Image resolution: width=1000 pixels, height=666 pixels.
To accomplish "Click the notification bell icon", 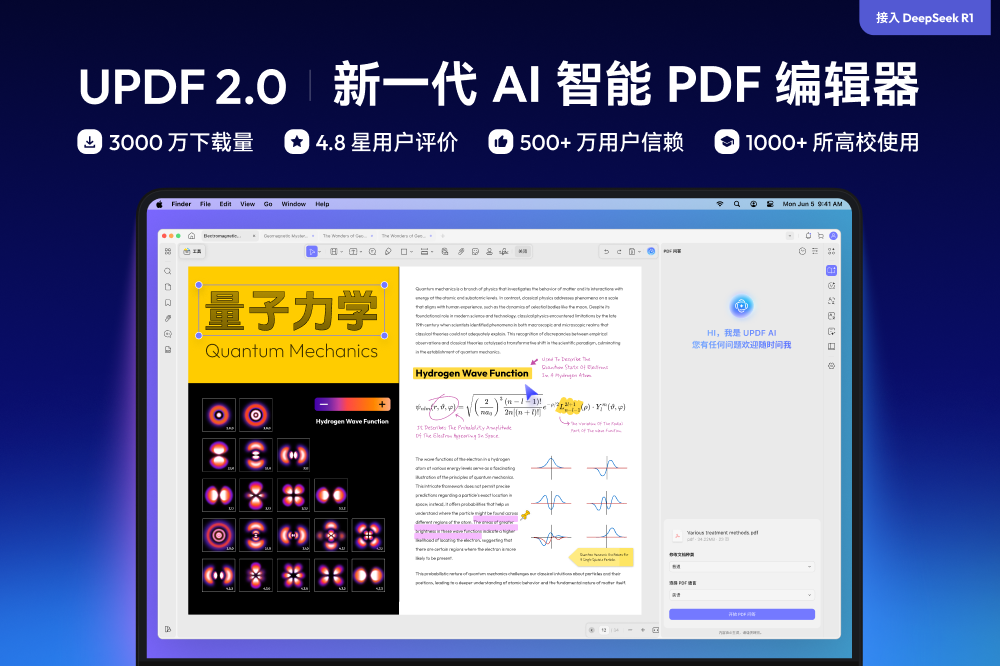I will point(808,235).
